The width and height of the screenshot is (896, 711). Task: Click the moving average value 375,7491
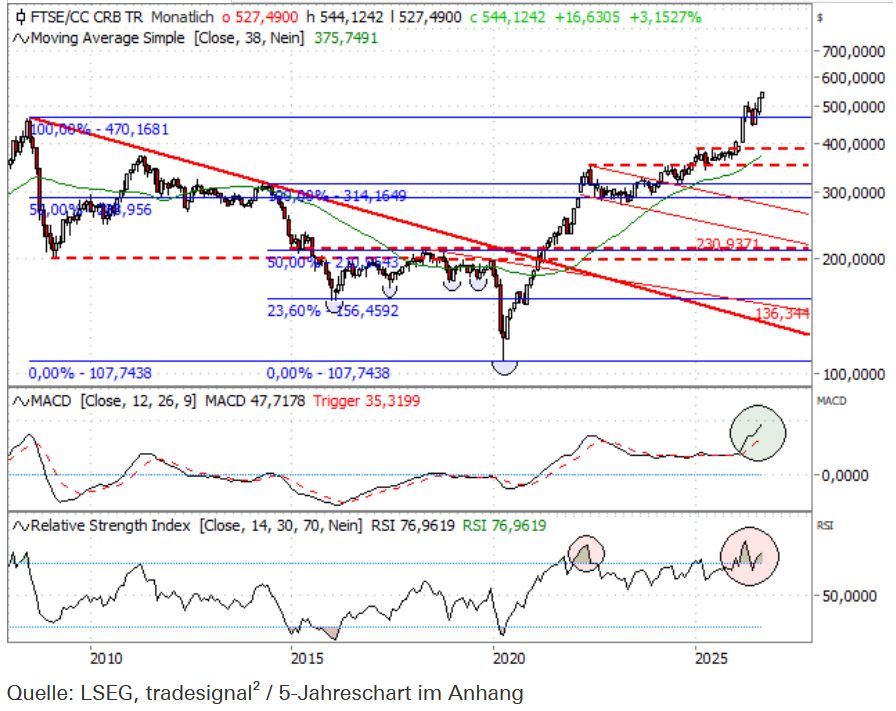(346, 38)
